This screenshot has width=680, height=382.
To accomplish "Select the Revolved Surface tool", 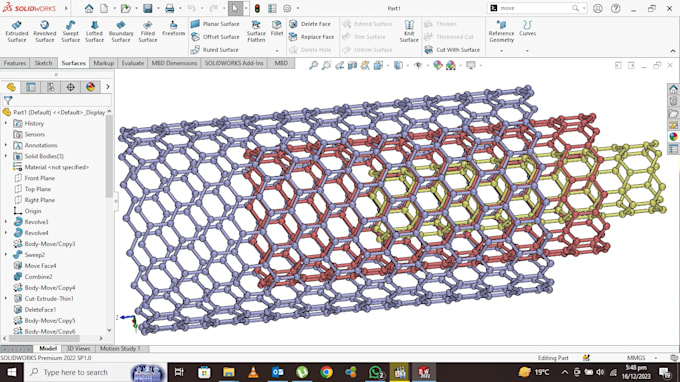I will (x=44, y=31).
